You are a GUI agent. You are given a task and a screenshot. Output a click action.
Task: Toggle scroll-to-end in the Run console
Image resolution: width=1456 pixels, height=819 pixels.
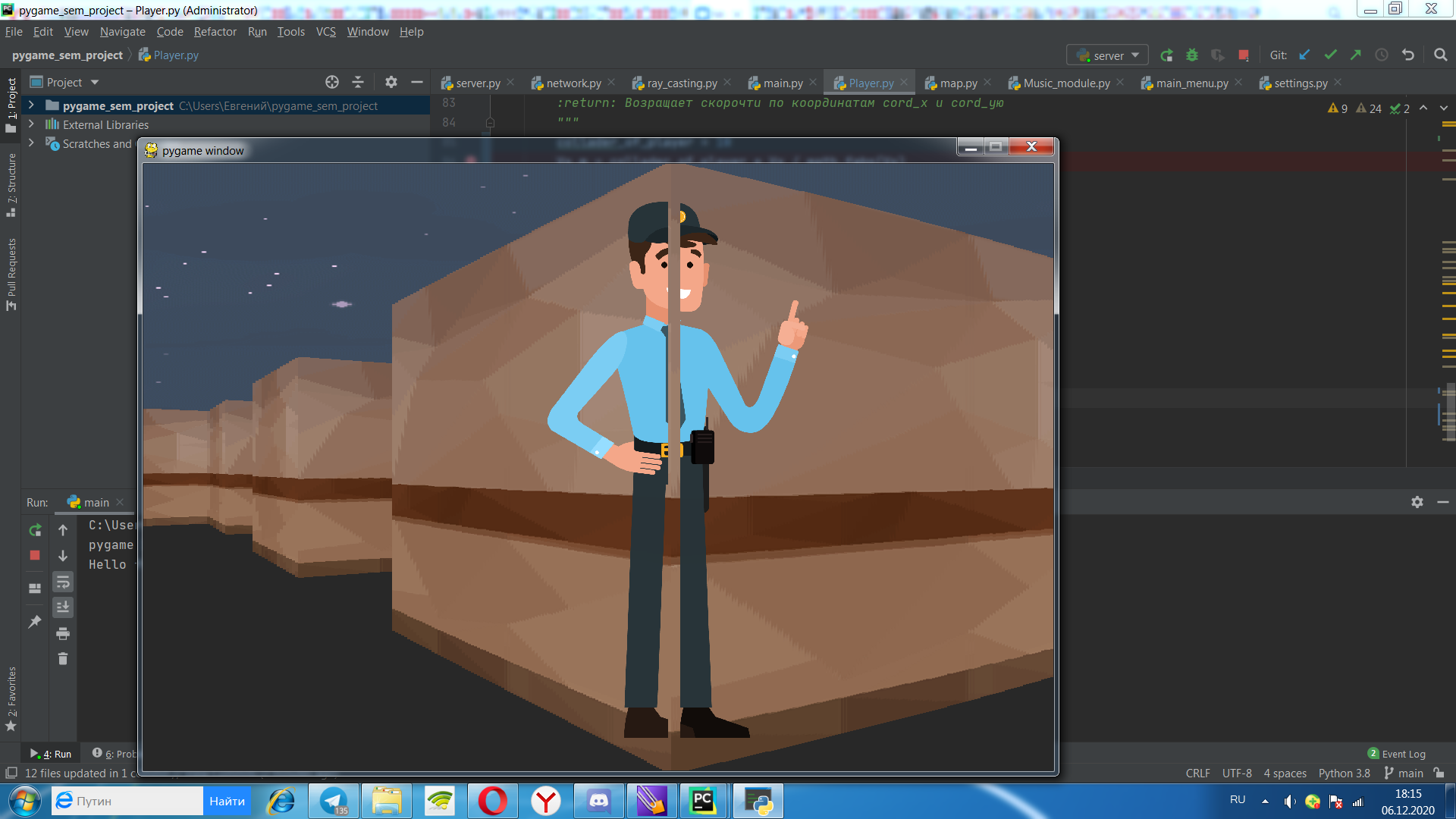[x=63, y=607]
